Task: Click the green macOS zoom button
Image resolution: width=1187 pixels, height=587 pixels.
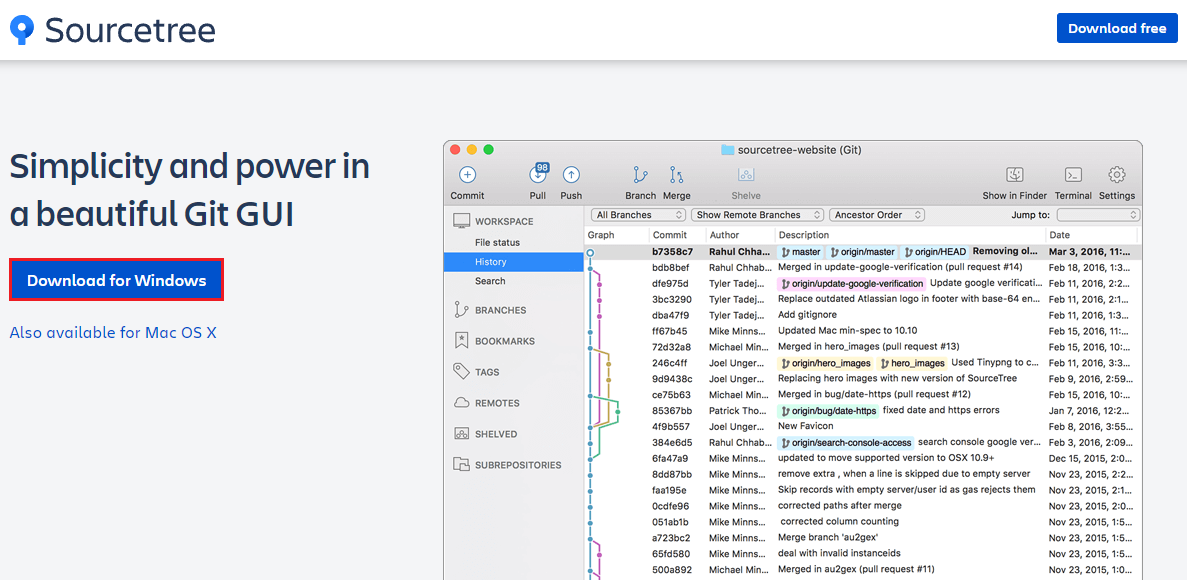Action: [488, 149]
